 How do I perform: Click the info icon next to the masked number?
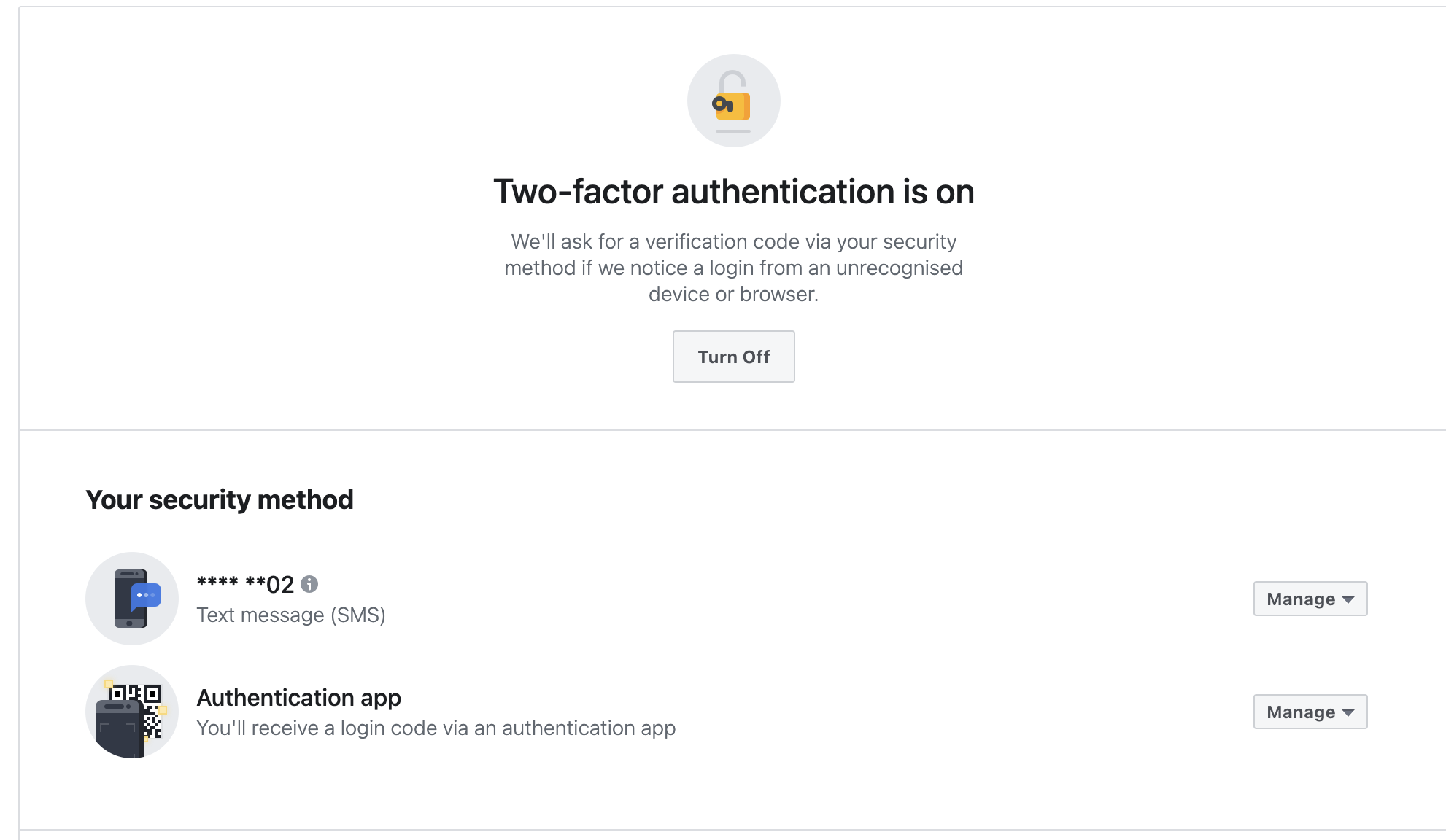(309, 584)
